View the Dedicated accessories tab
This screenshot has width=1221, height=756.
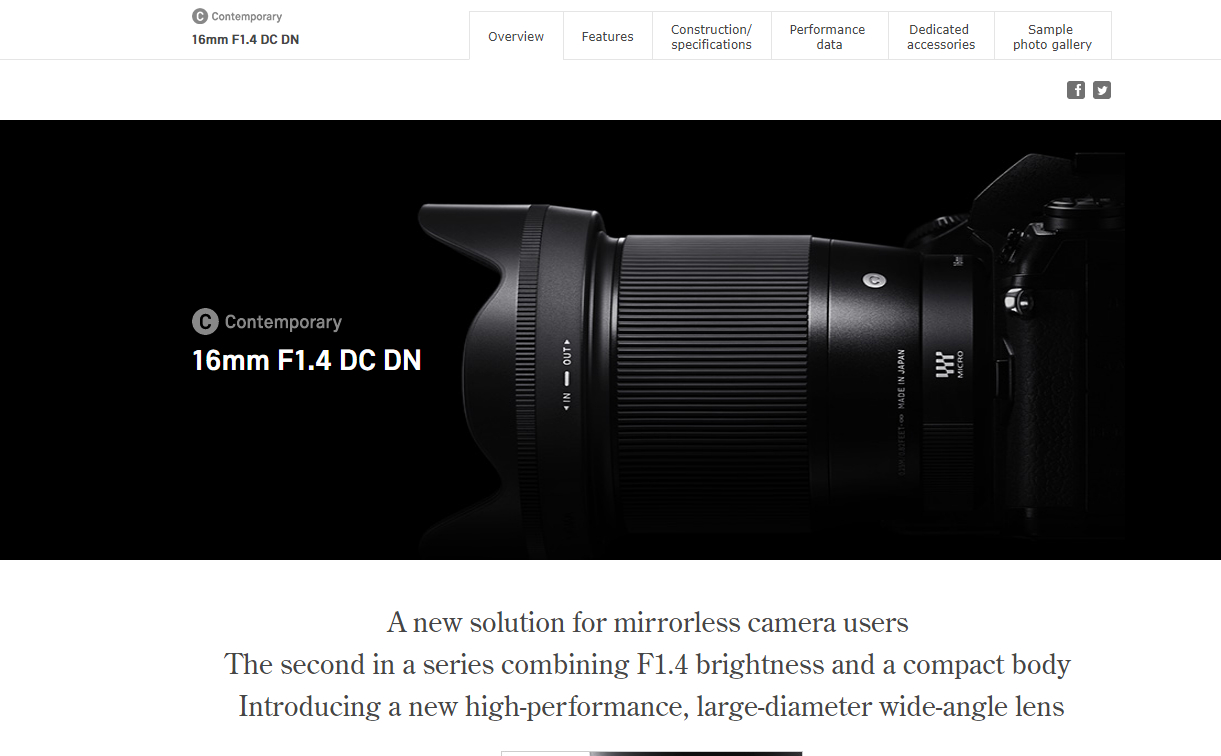pyautogui.click(x=941, y=36)
